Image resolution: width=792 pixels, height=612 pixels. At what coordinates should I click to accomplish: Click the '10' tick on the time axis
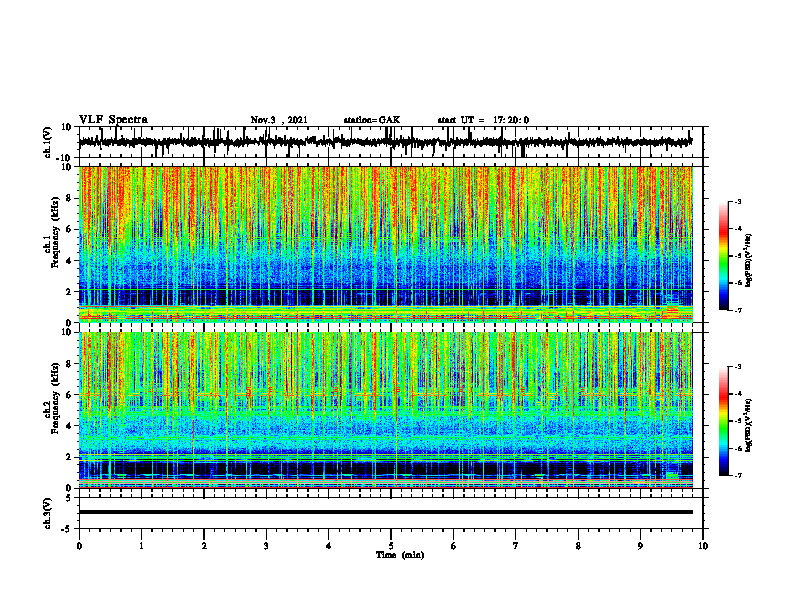click(703, 546)
